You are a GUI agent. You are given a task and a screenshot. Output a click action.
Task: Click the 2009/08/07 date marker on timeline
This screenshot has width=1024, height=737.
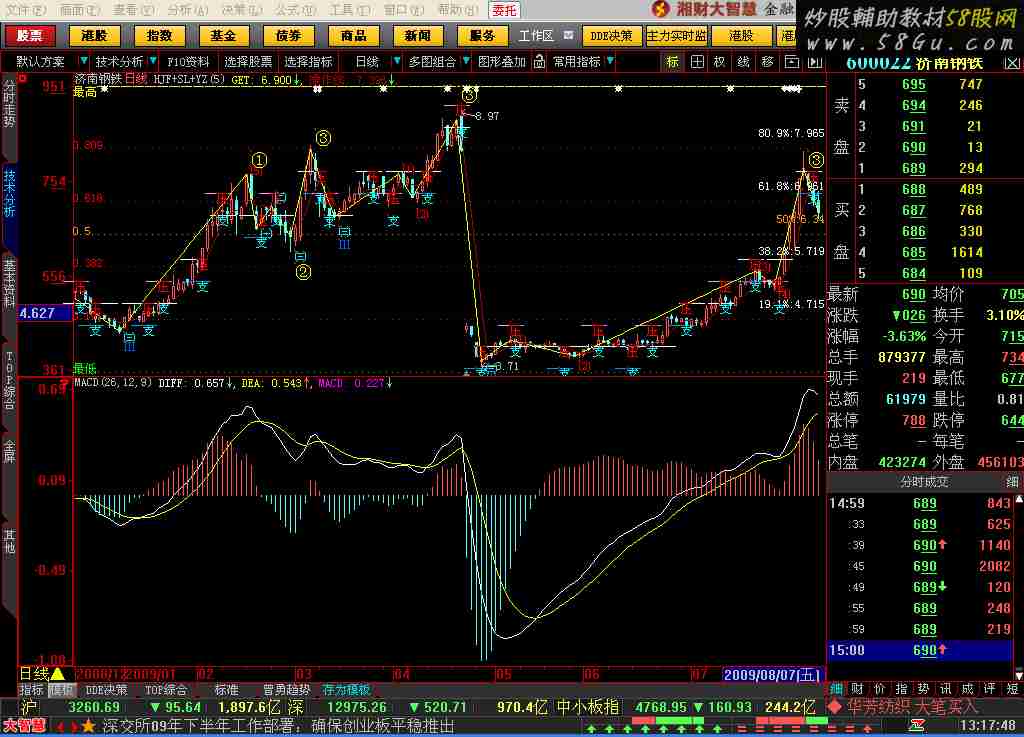coord(770,674)
